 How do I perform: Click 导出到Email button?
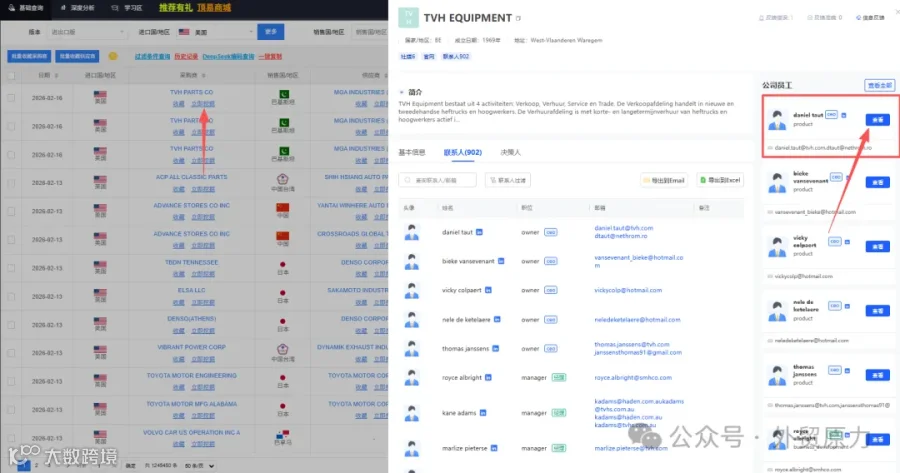[x=664, y=180]
